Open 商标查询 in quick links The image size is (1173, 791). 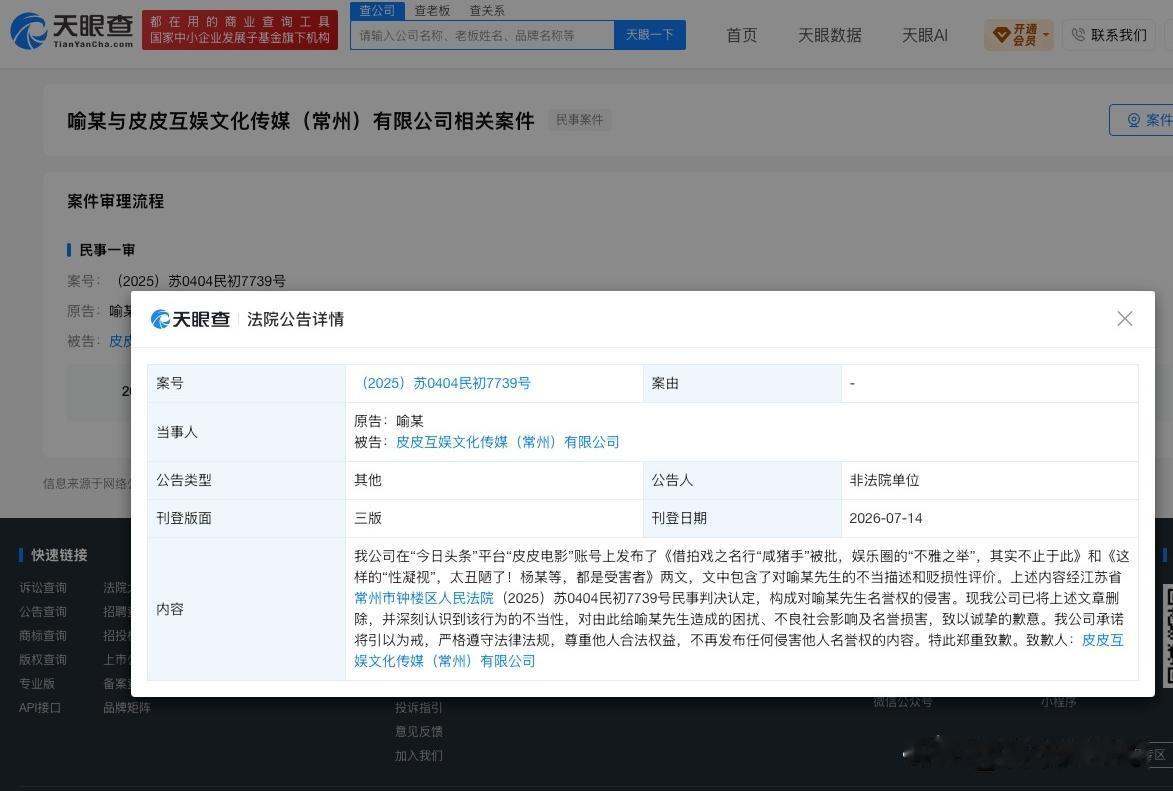(43, 635)
